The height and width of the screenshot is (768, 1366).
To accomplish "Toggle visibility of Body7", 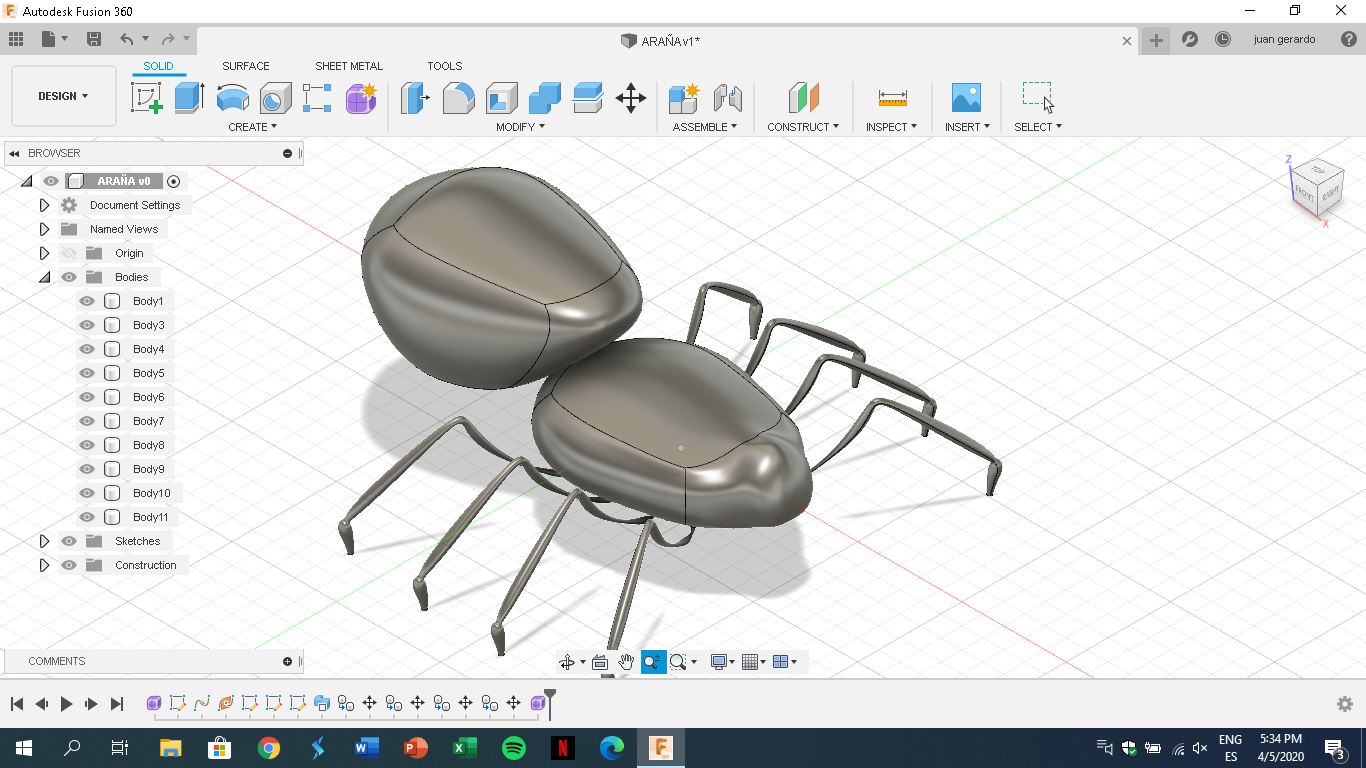I will pos(86,420).
